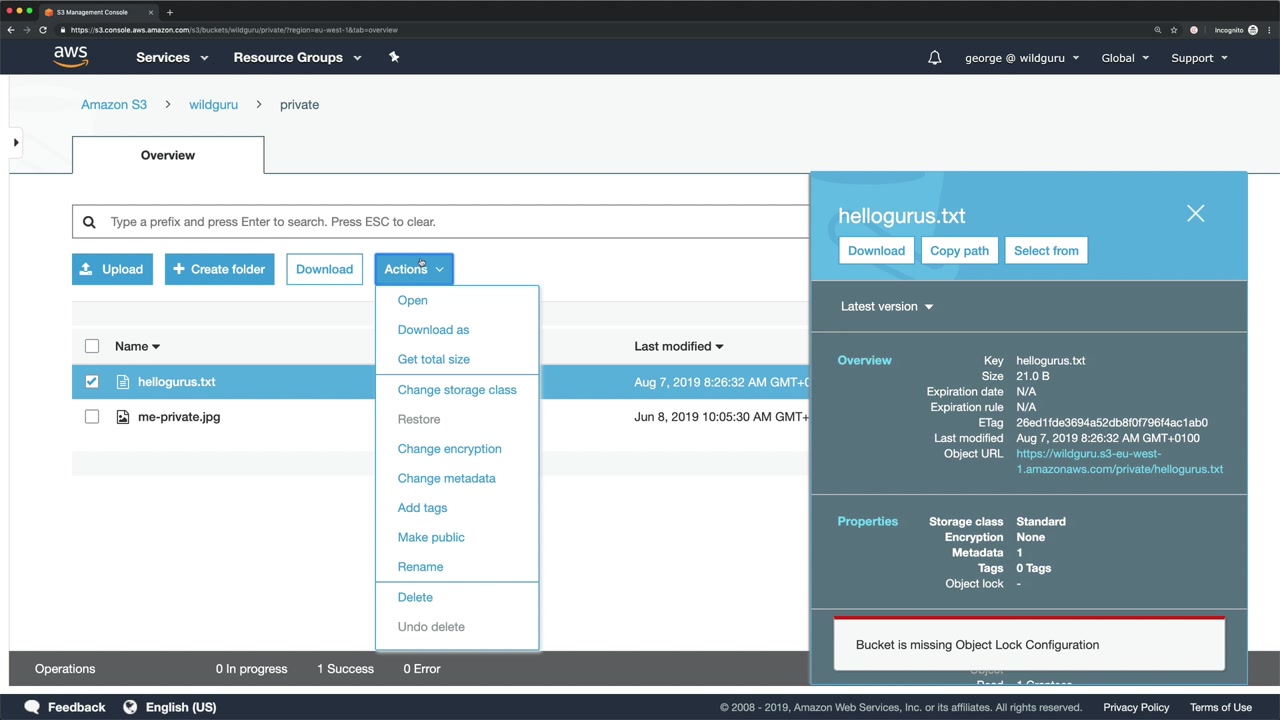The image size is (1280, 720).
Task: Check the me-private.jpg row checkbox
Action: pos(92,417)
